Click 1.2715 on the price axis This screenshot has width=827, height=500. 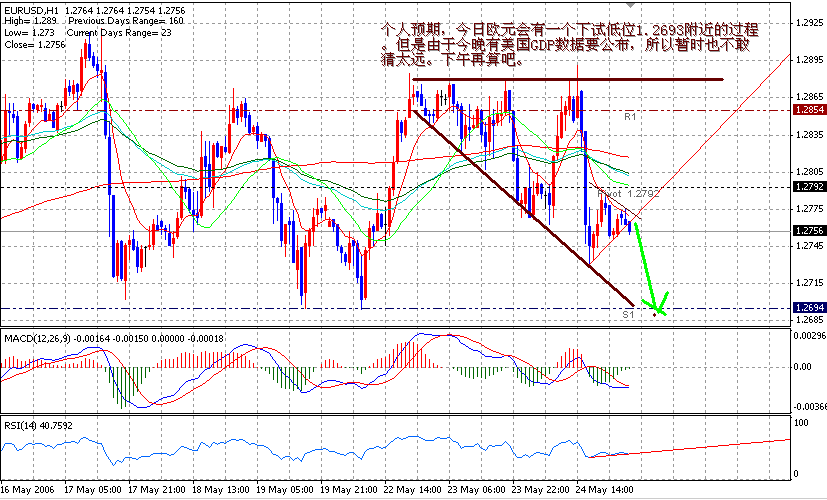point(810,283)
